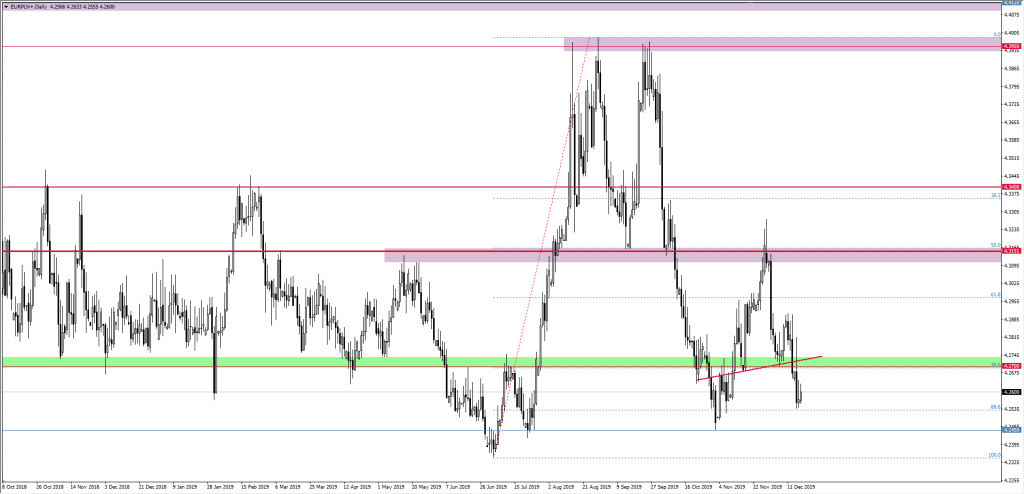Select the dotted red Fibonacci swing line
Screen dimensions: 1024x494
coord(542,246)
